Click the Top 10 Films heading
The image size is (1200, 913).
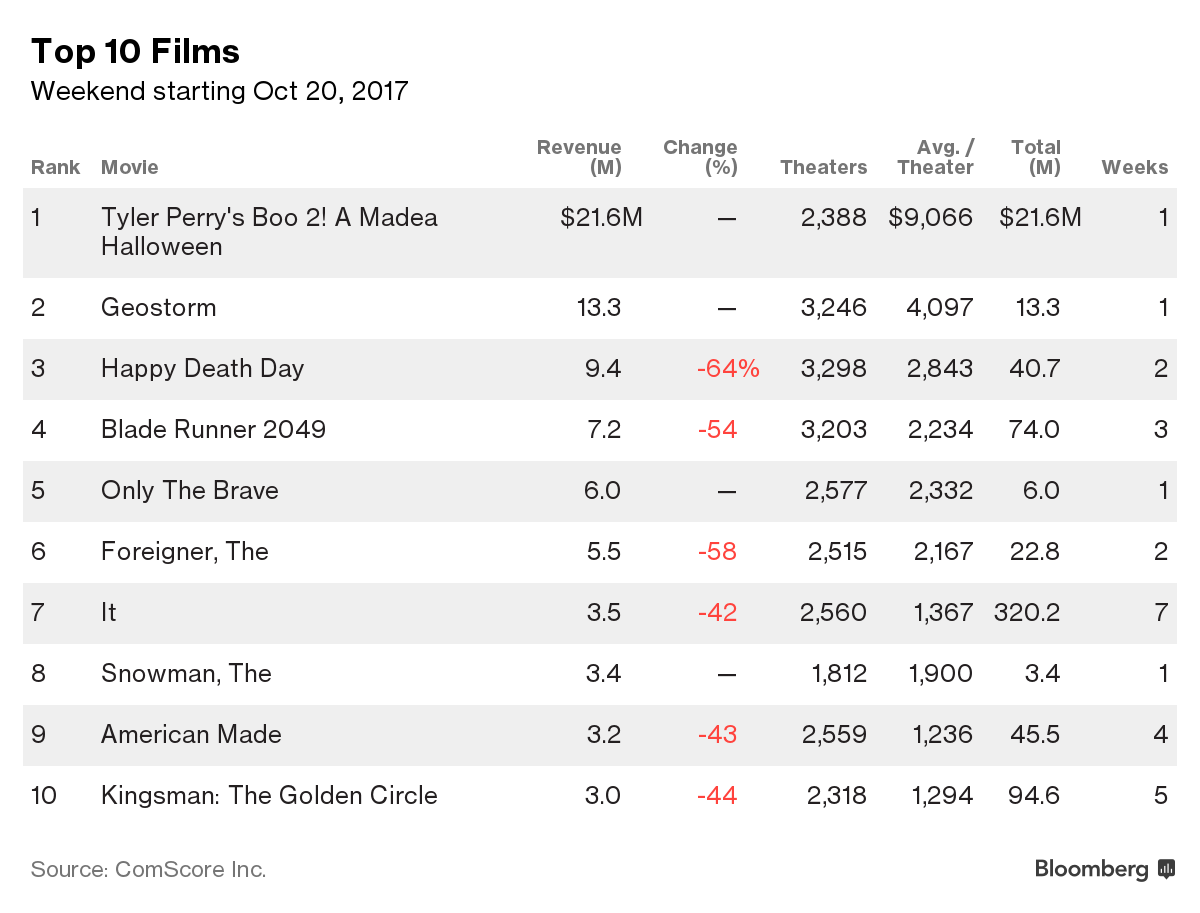click(135, 51)
